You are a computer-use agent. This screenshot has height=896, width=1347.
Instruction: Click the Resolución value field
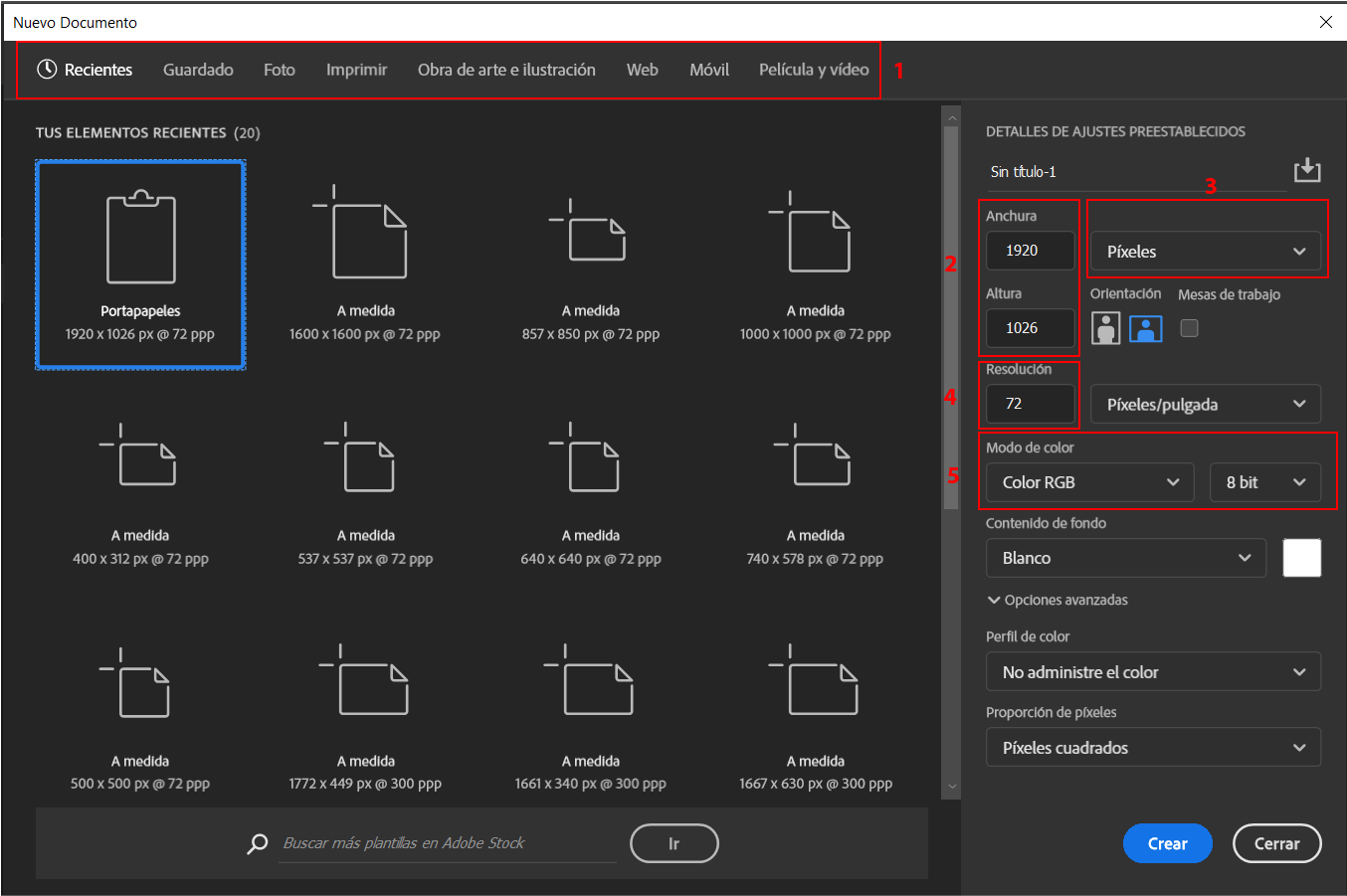click(1031, 404)
